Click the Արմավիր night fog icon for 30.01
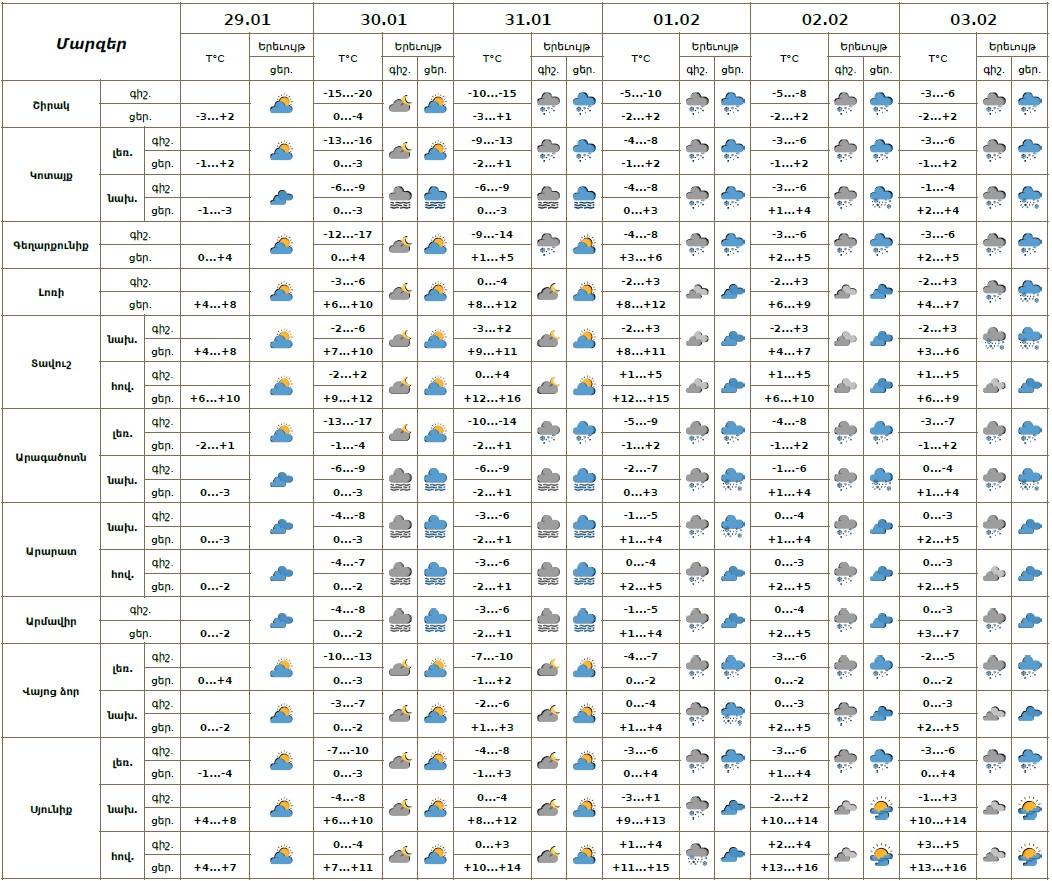 click(x=400, y=621)
